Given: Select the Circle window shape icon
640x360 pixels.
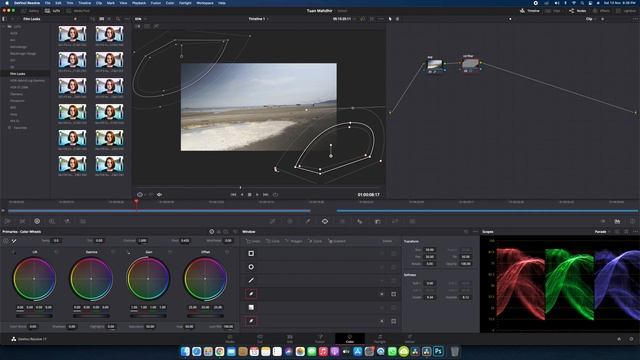Looking at the screenshot, I should pyautogui.click(x=251, y=267).
